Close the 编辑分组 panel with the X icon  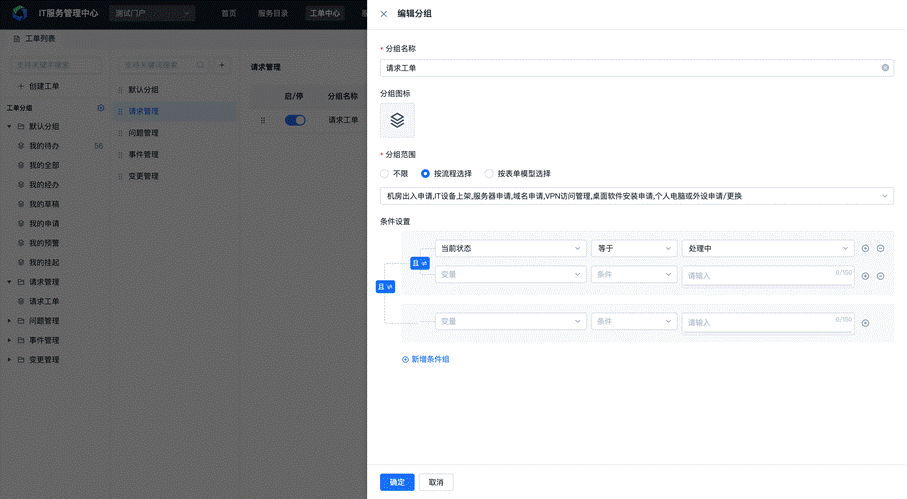[x=384, y=14]
